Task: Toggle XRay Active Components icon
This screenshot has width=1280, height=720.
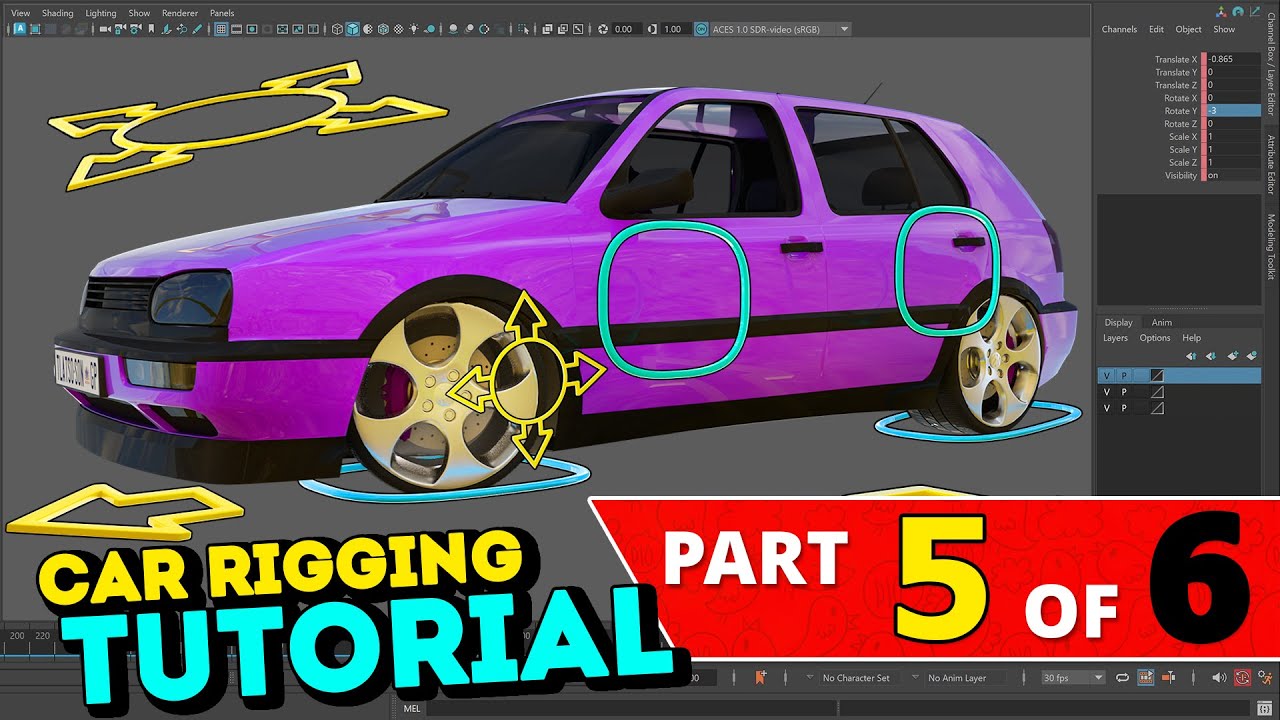Action: coord(563,29)
